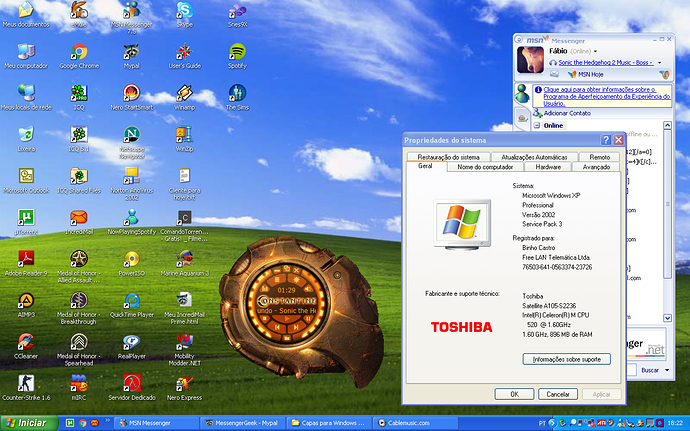Switch to the Avançado tab
Screen dimensions: 690x431
point(596,167)
